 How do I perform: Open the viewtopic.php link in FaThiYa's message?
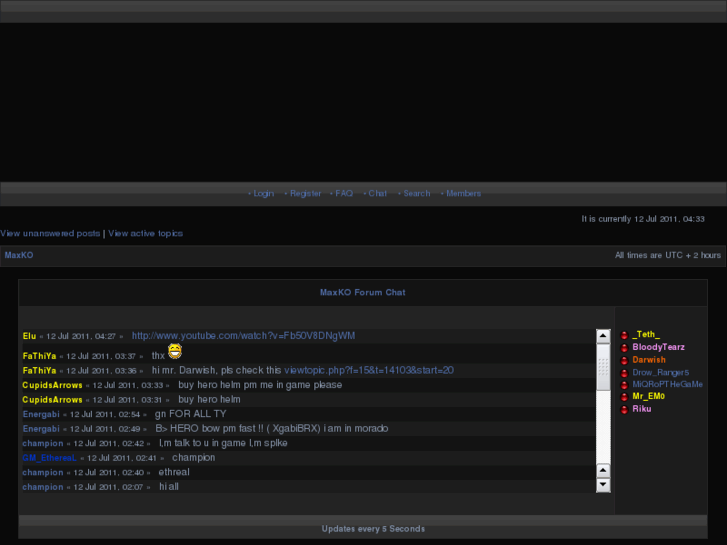pos(369,370)
